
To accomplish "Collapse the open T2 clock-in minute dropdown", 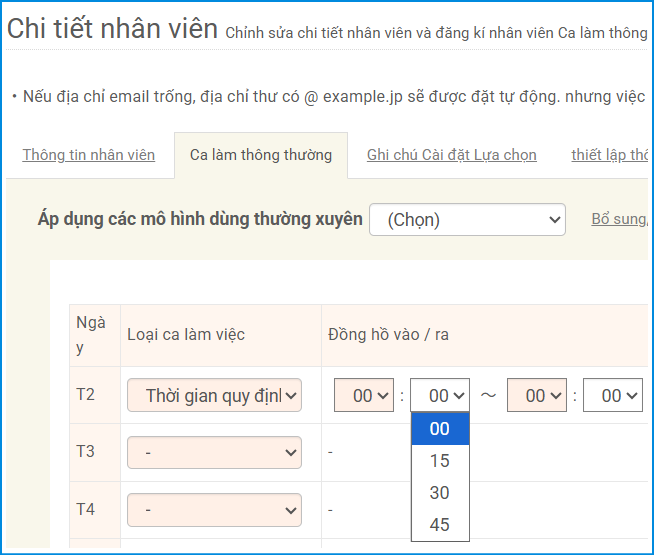I will [x=440, y=395].
